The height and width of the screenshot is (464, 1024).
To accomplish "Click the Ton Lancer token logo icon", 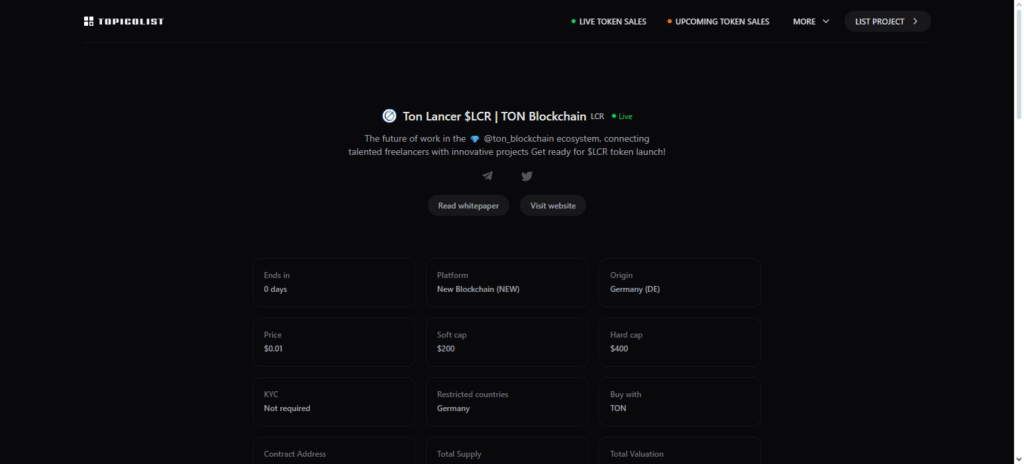I will point(389,116).
